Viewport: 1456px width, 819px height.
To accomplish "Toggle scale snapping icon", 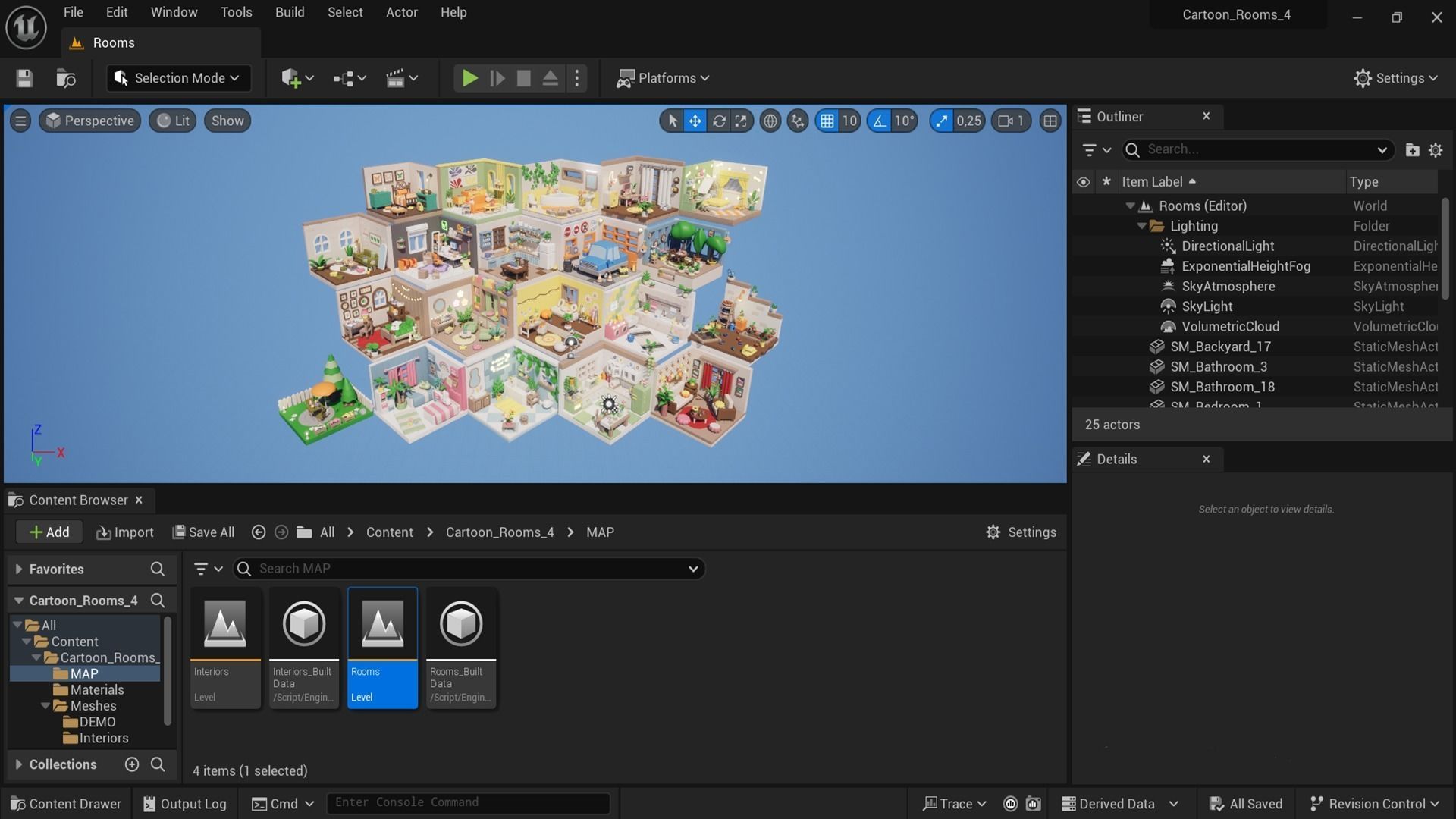I will (x=941, y=121).
